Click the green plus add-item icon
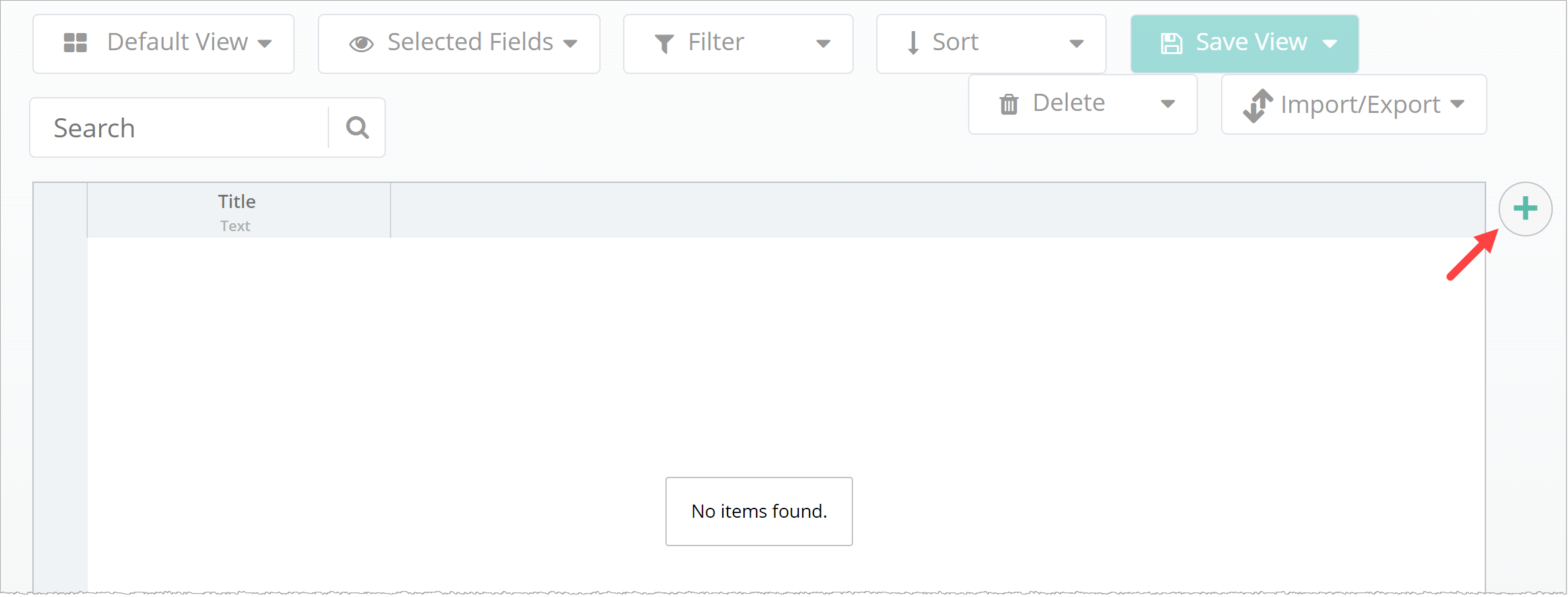Viewport: 1568px width, 597px height. (x=1525, y=209)
